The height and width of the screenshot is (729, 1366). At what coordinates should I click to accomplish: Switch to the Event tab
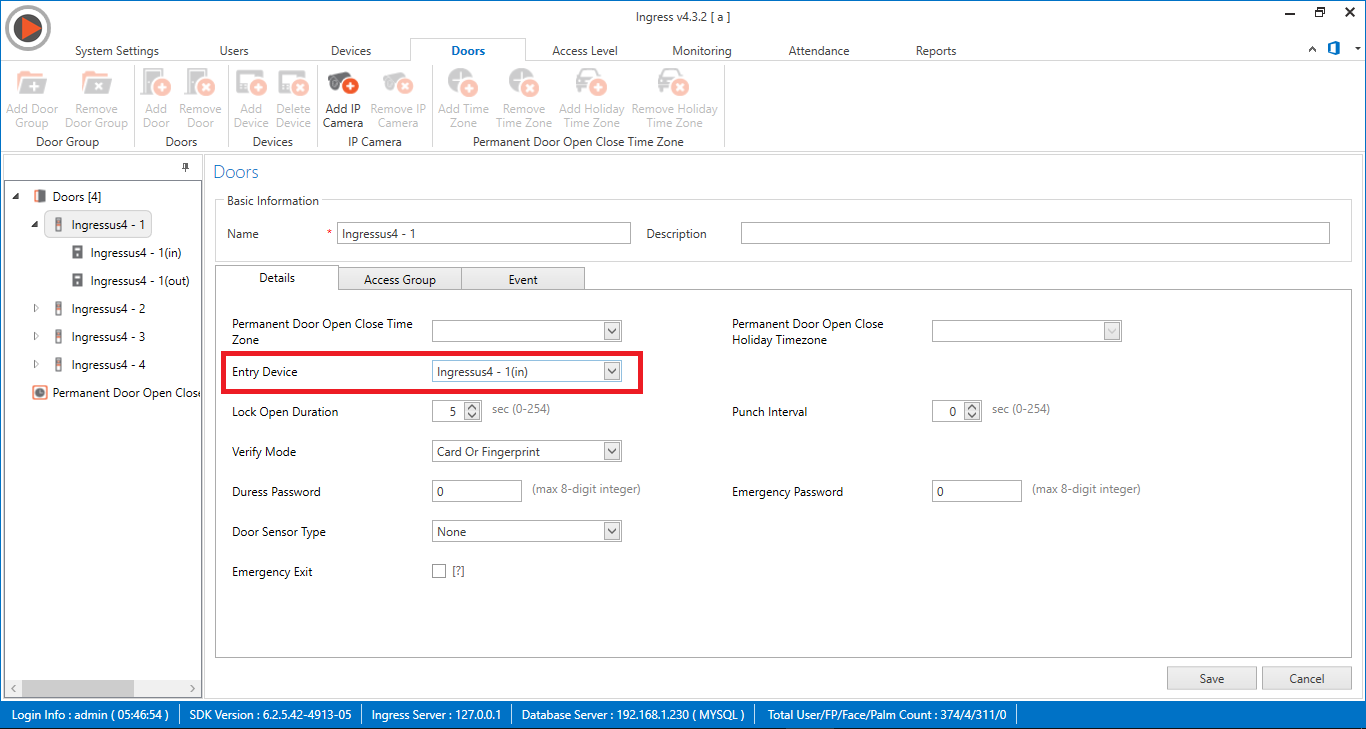523,280
